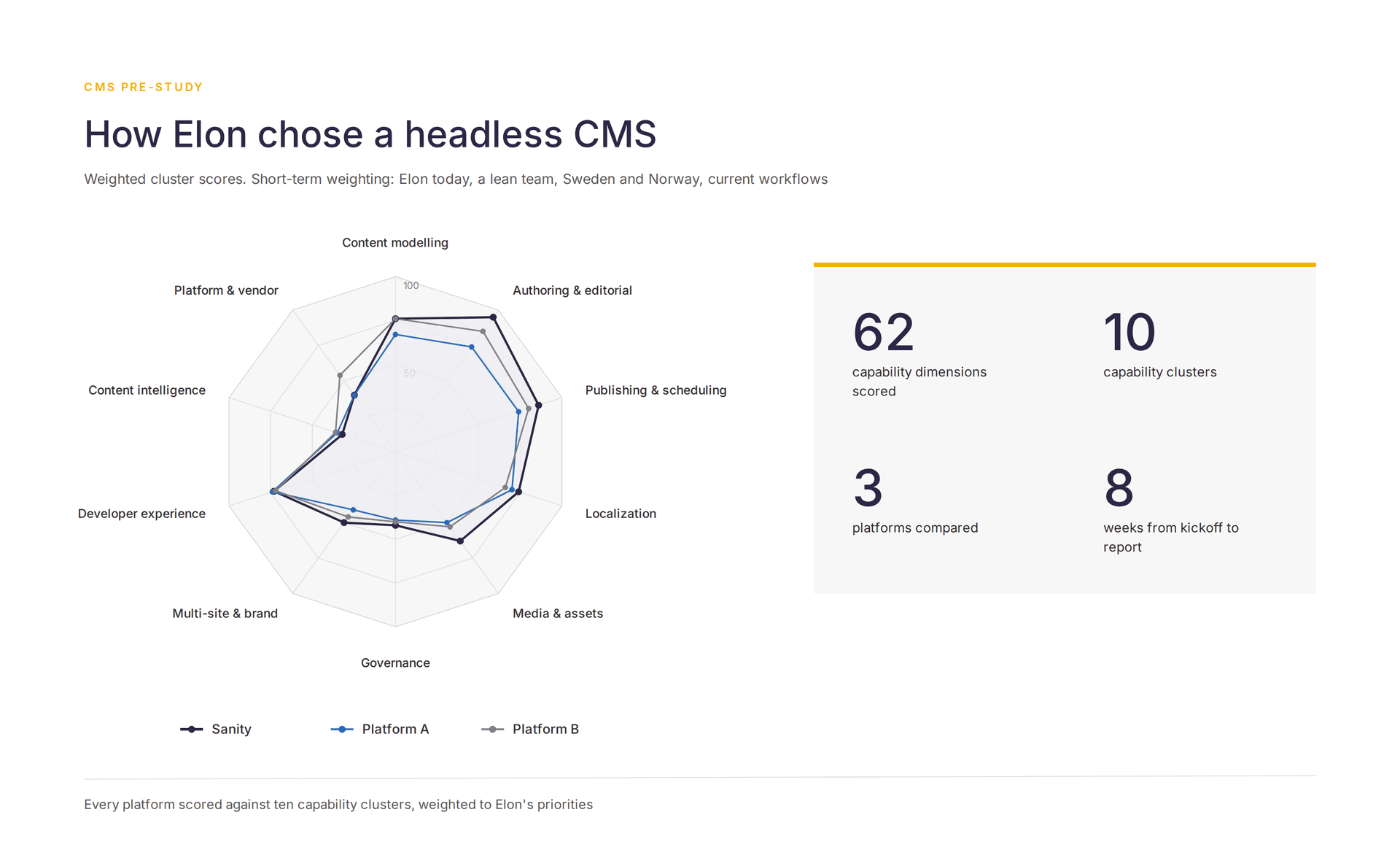The height and width of the screenshot is (858, 1400).
Task: Click the 'weeks from kickoff to report' caption
Action: (1171, 537)
